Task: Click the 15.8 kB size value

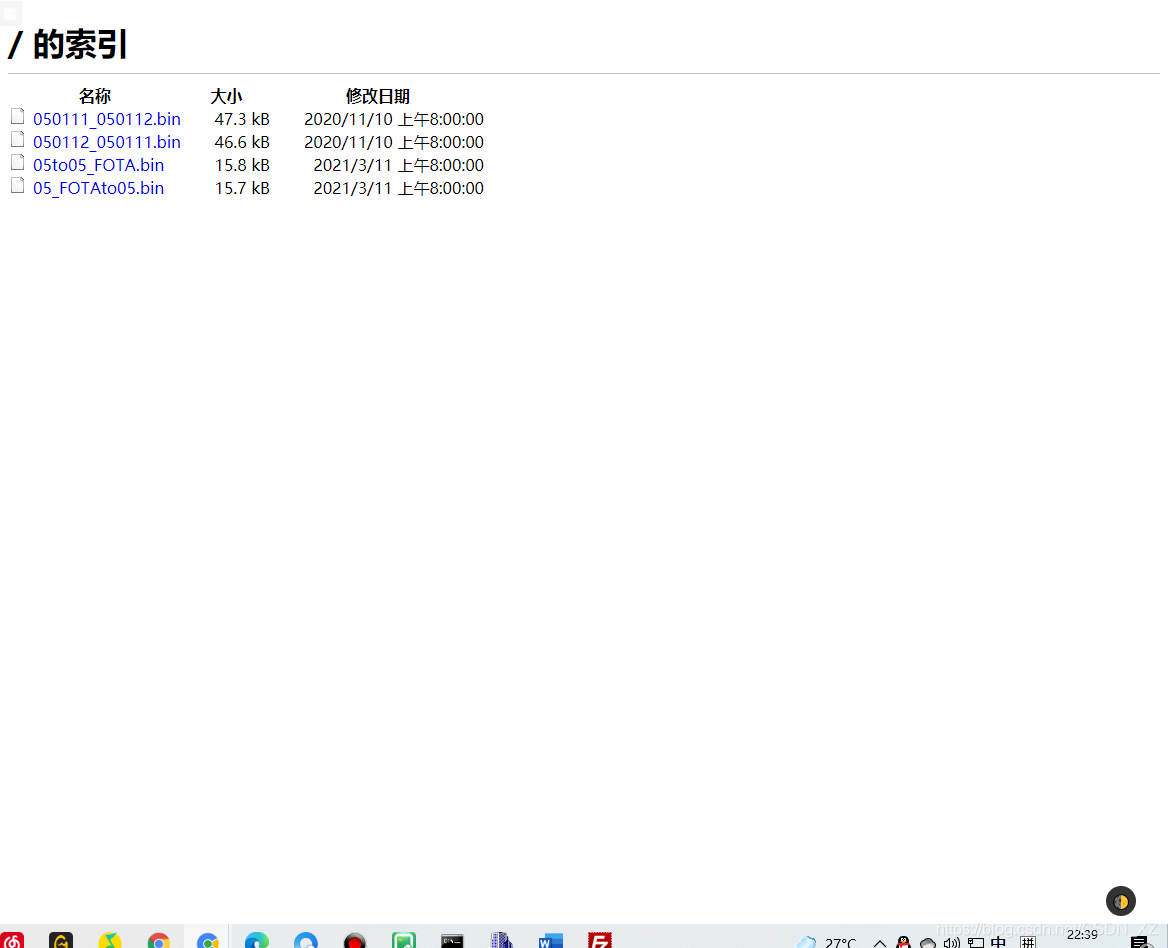Action: tap(242, 165)
